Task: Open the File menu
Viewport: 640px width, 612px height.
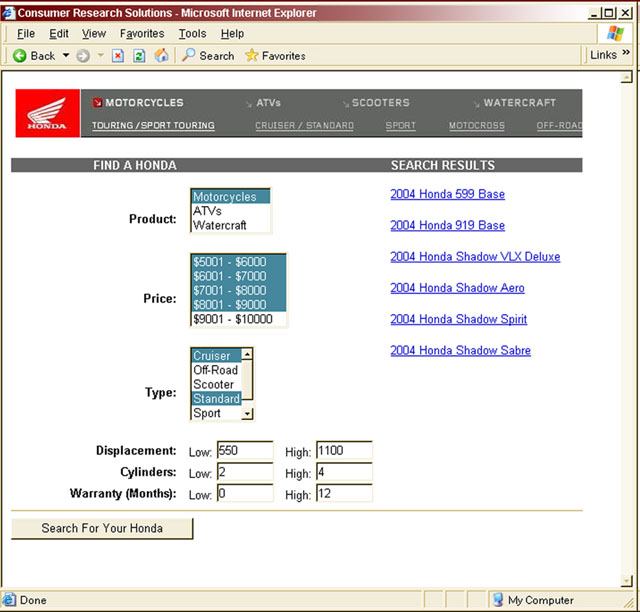Action: (26, 33)
